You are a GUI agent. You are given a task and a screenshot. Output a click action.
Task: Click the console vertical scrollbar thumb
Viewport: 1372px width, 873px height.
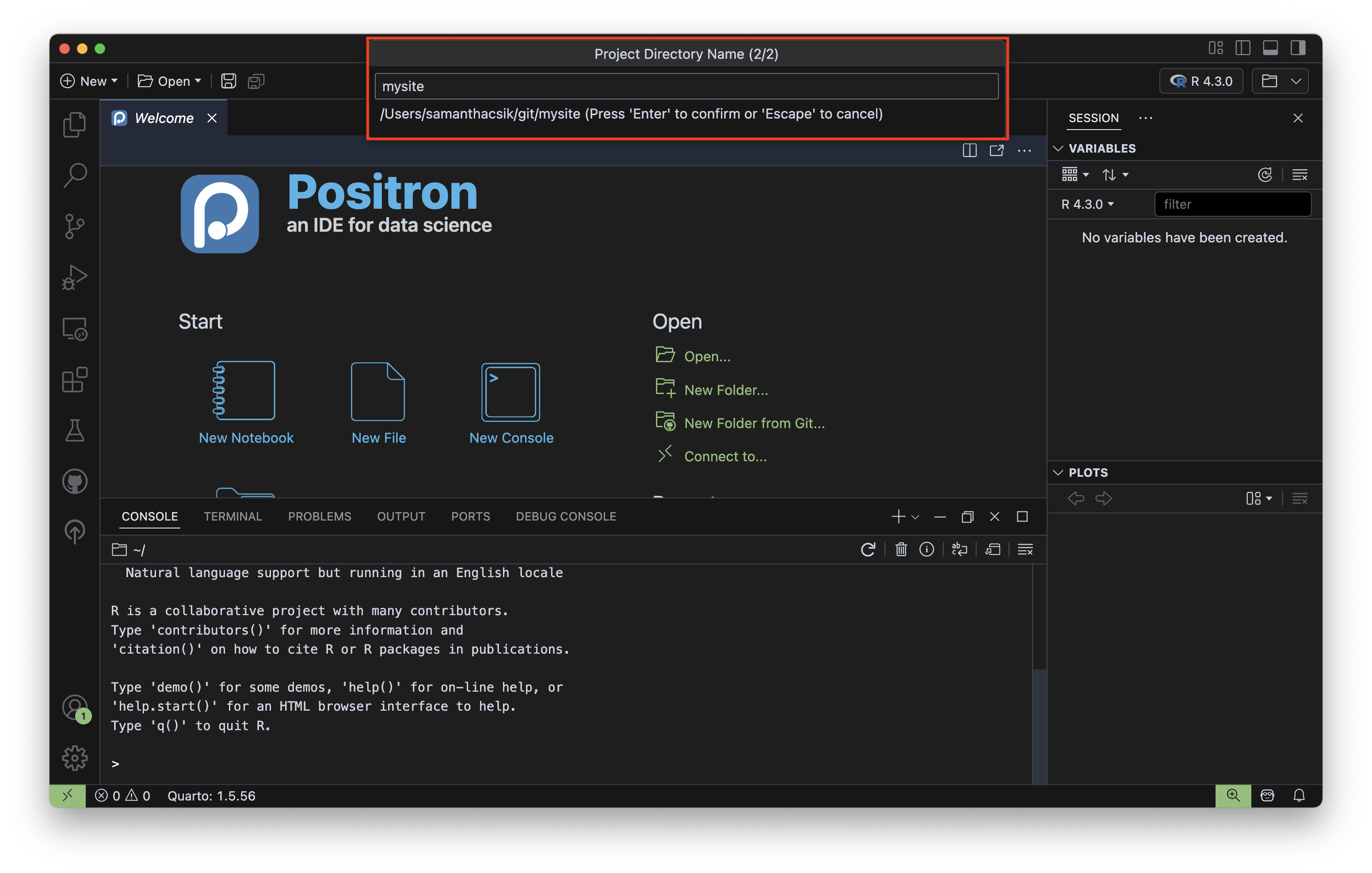pos(1039,727)
